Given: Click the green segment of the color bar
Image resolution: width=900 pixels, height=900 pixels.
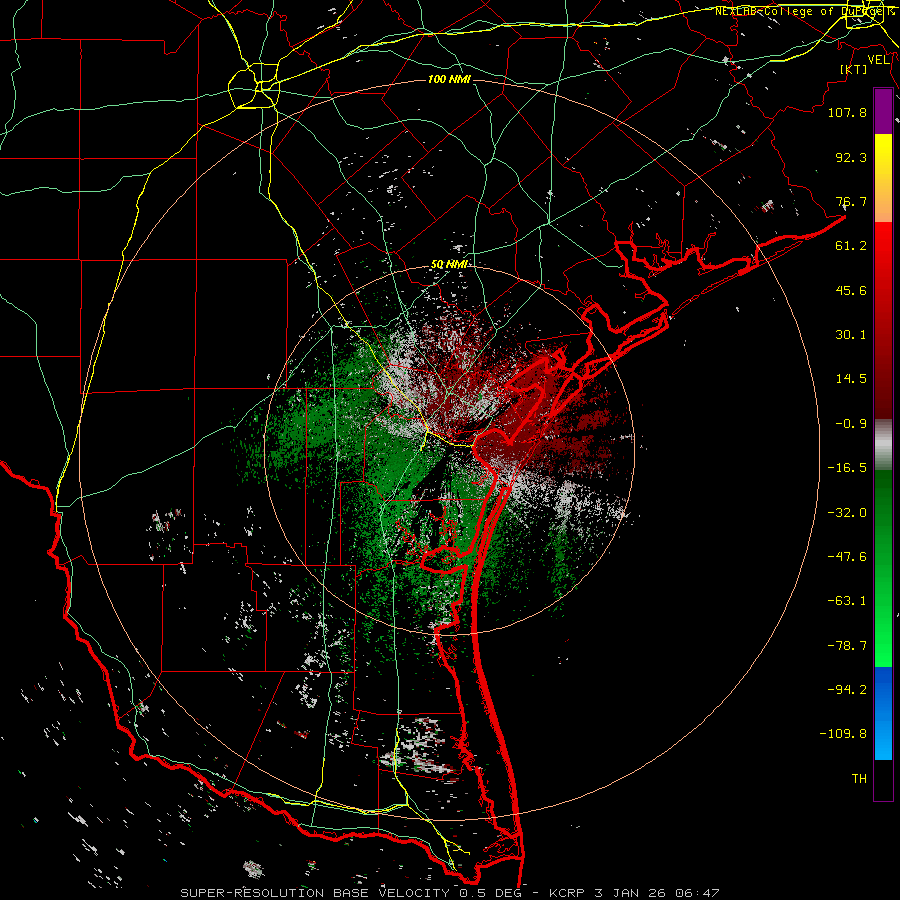Looking at the screenshot, I should (883, 568).
